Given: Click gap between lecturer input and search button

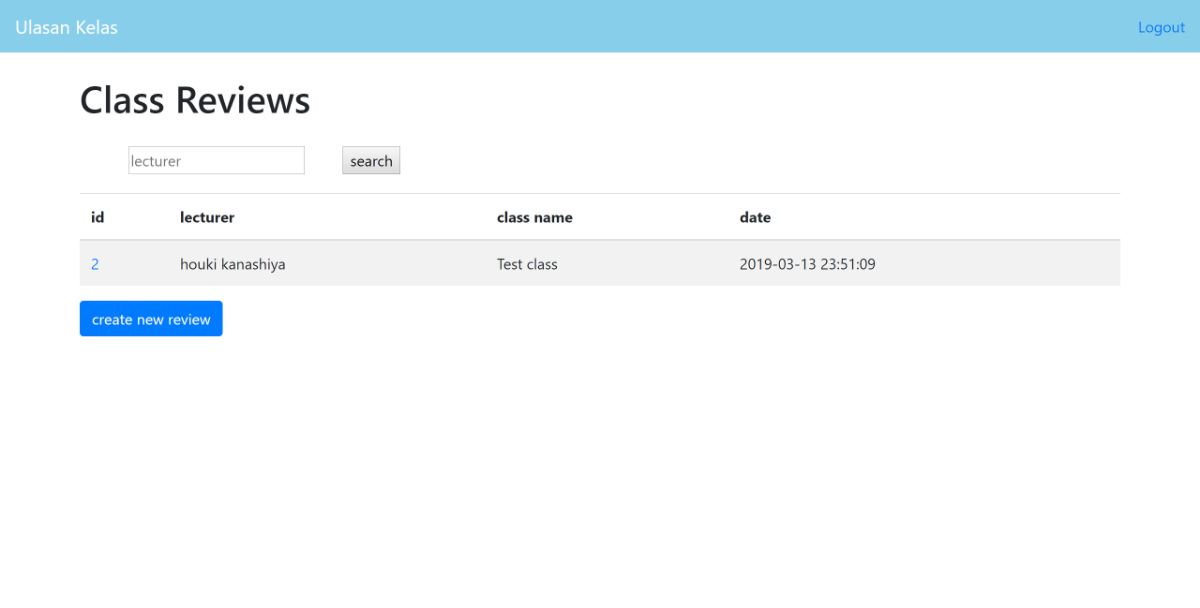Looking at the screenshot, I should coord(323,161).
